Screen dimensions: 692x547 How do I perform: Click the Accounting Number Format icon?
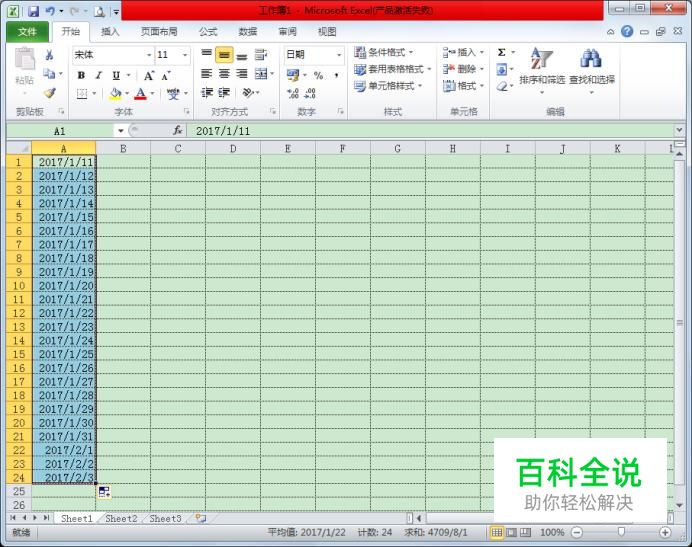pos(293,75)
